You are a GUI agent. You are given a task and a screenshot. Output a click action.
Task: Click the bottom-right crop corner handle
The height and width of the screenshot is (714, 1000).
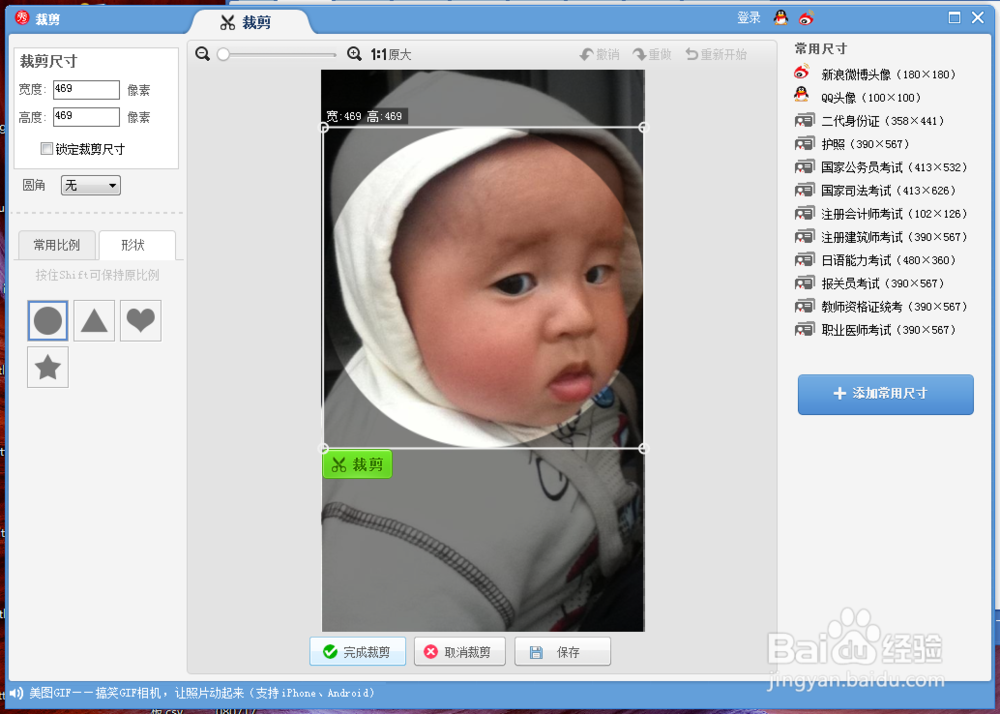tap(643, 448)
